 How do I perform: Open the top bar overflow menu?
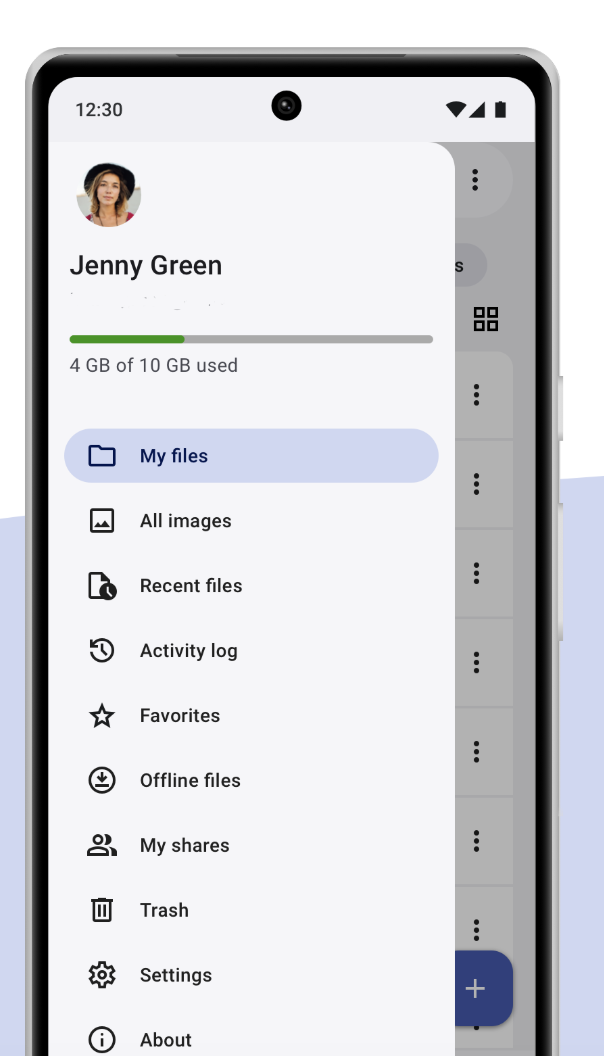(475, 180)
